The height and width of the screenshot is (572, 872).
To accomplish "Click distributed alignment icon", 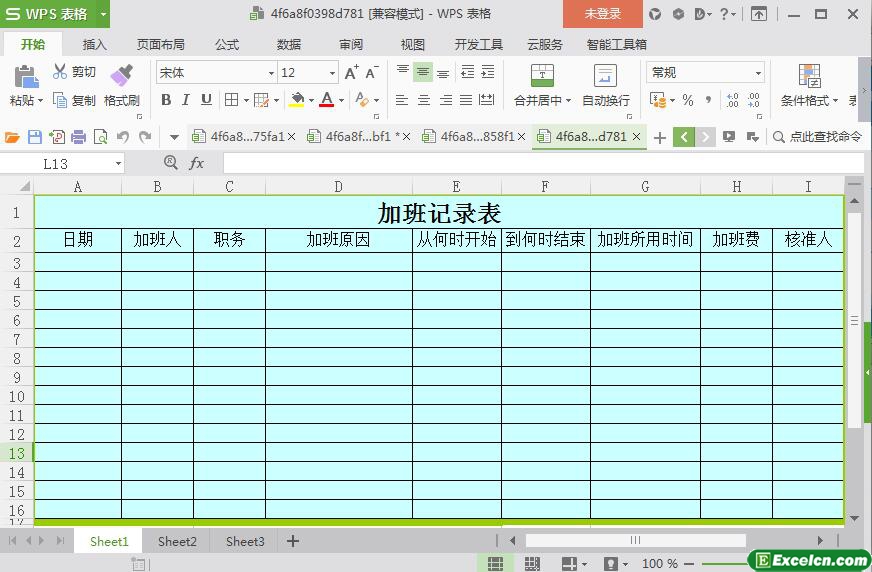I will (487, 100).
